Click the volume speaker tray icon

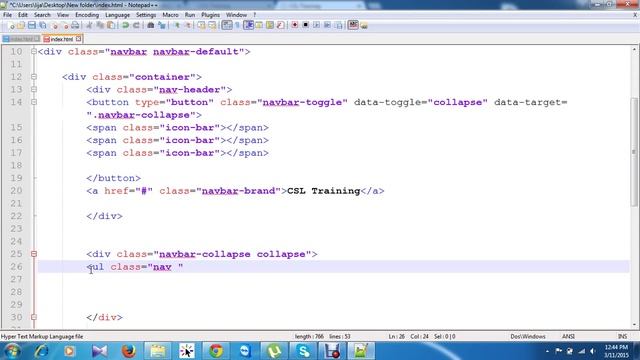tap(592, 351)
